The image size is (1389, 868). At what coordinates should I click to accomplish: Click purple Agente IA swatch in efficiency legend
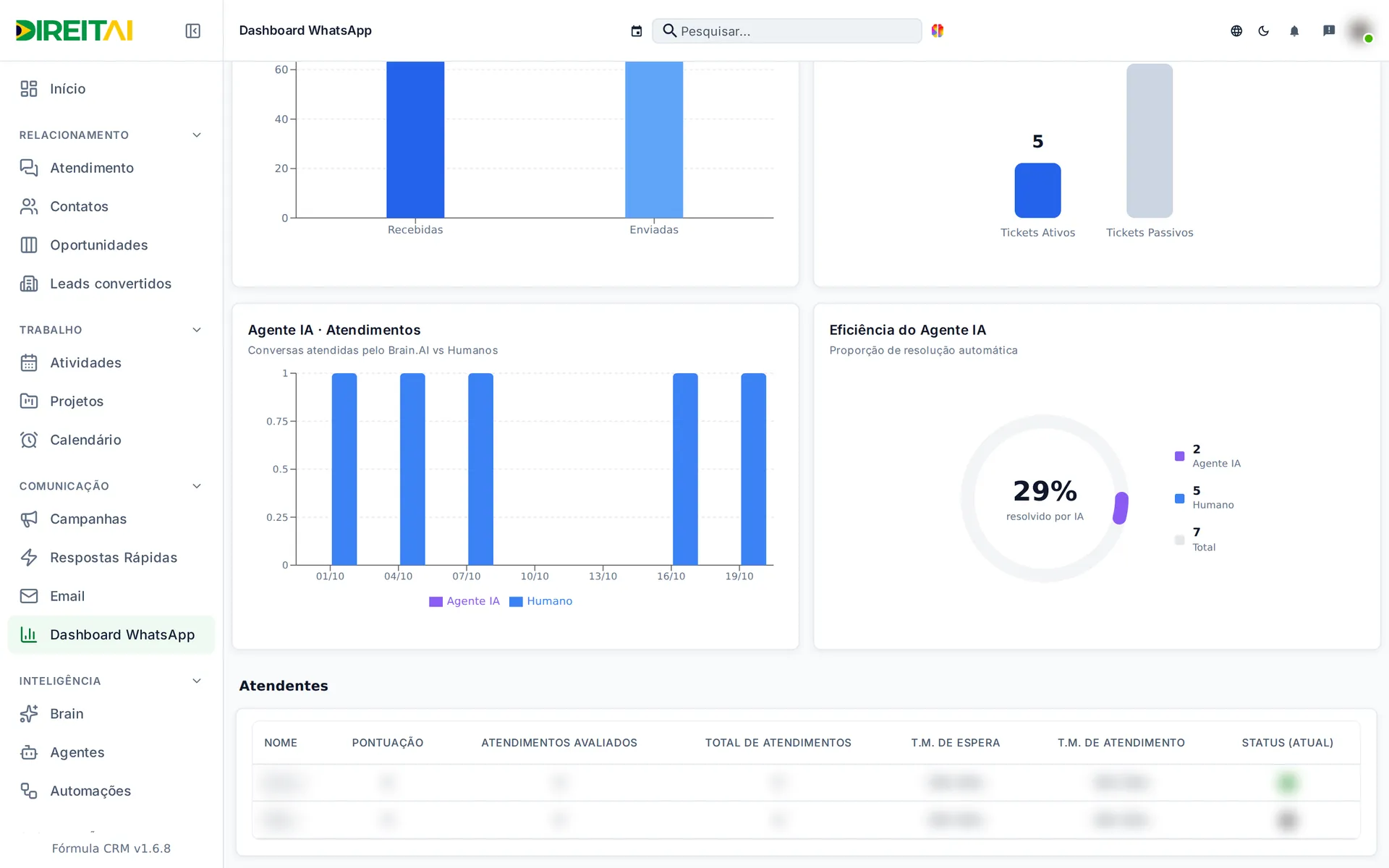[1179, 456]
